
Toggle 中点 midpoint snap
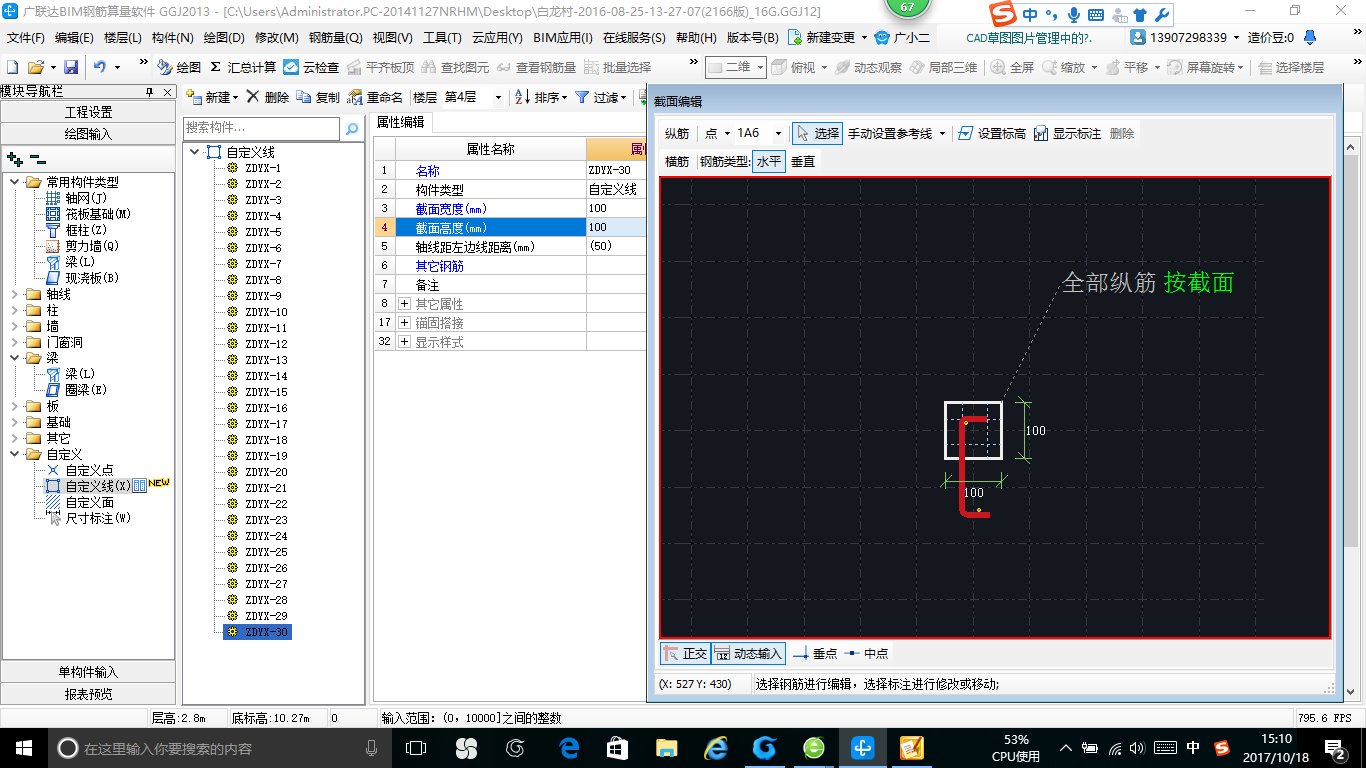point(866,653)
